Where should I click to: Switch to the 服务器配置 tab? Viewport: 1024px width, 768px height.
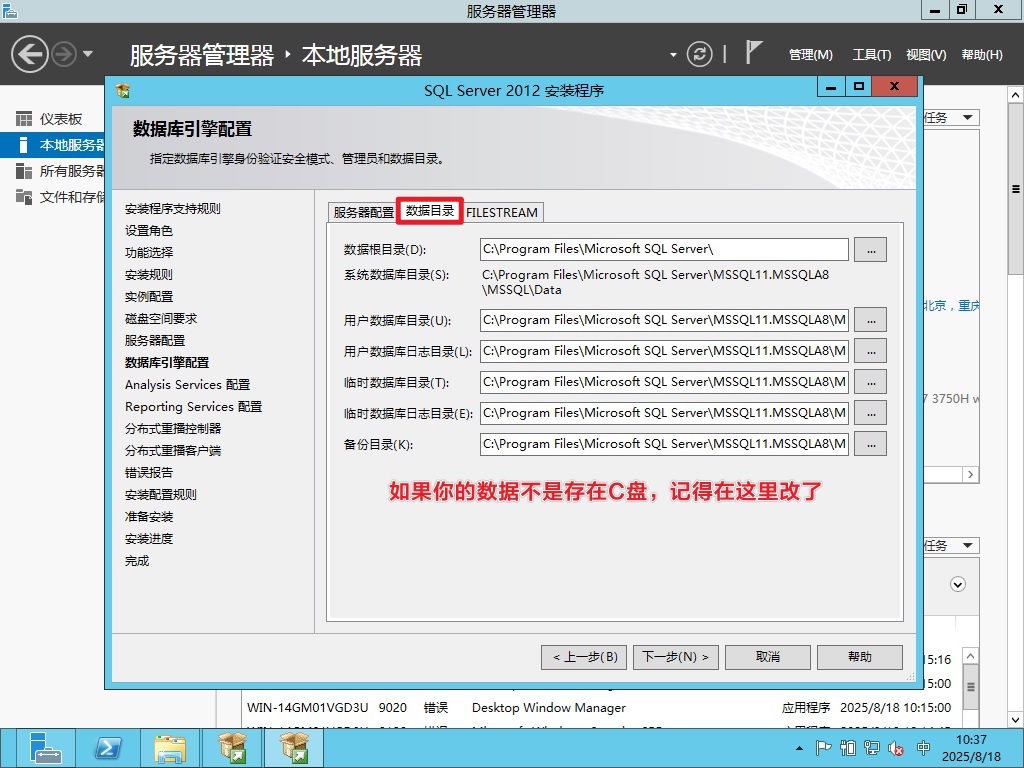point(363,212)
